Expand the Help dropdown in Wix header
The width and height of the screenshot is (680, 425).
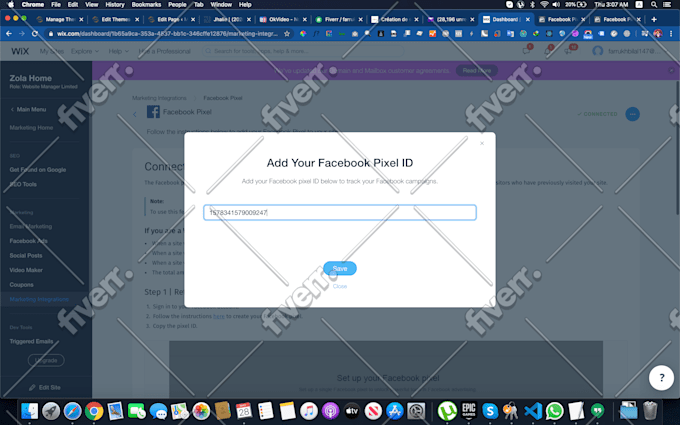pos(118,51)
